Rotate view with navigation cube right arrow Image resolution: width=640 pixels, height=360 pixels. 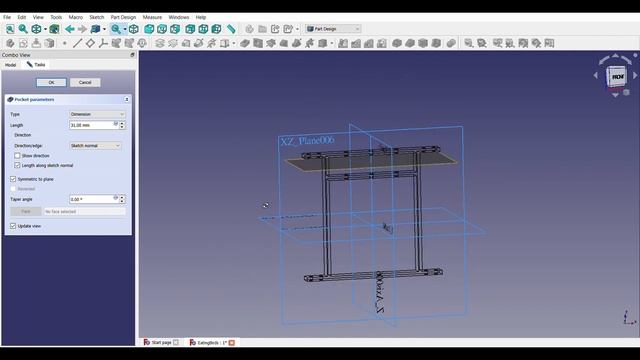(635, 76)
